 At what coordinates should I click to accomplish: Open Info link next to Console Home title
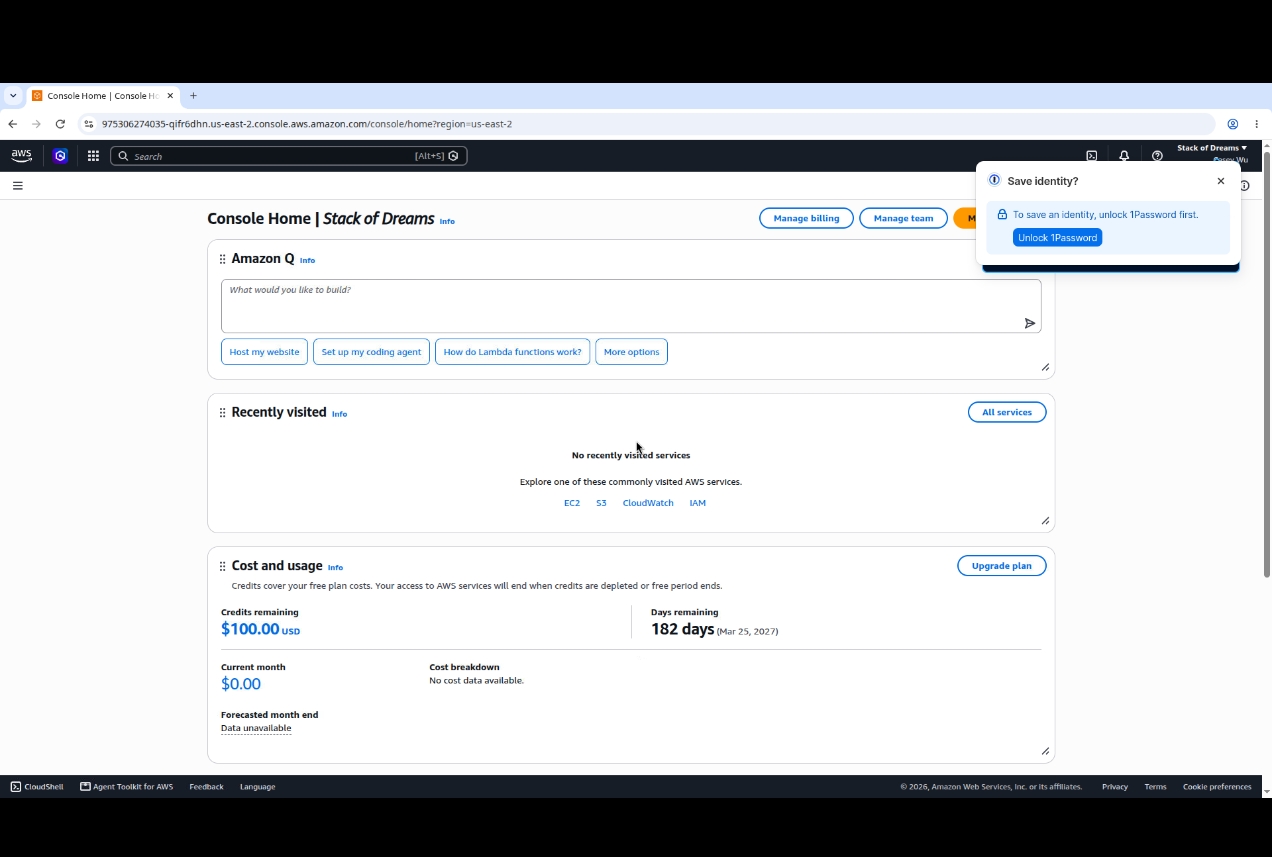447,221
